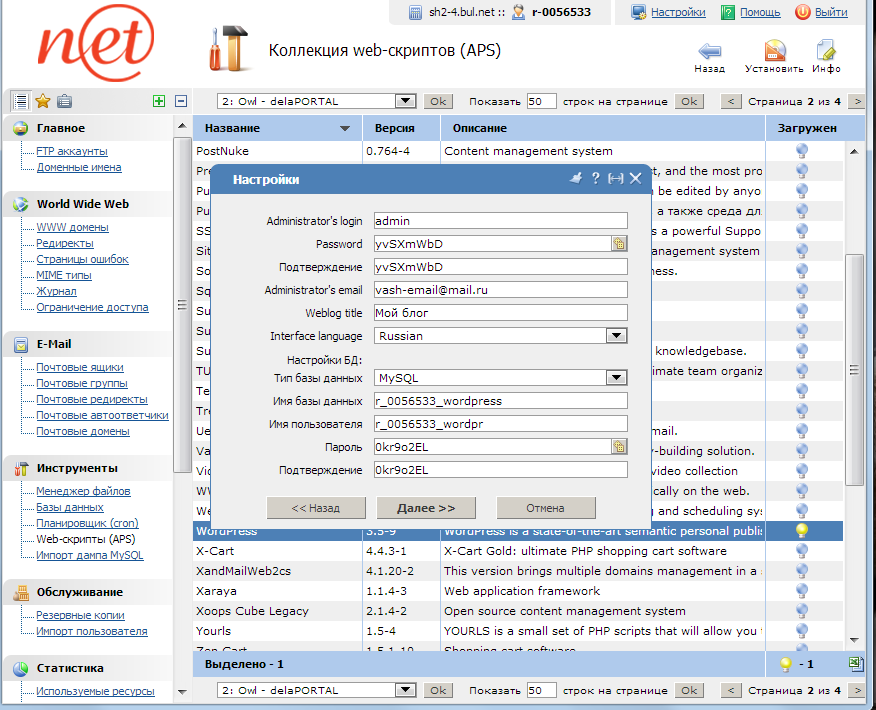Click the Инфо info icon
The height and width of the screenshot is (710, 876).
point(826,52)
